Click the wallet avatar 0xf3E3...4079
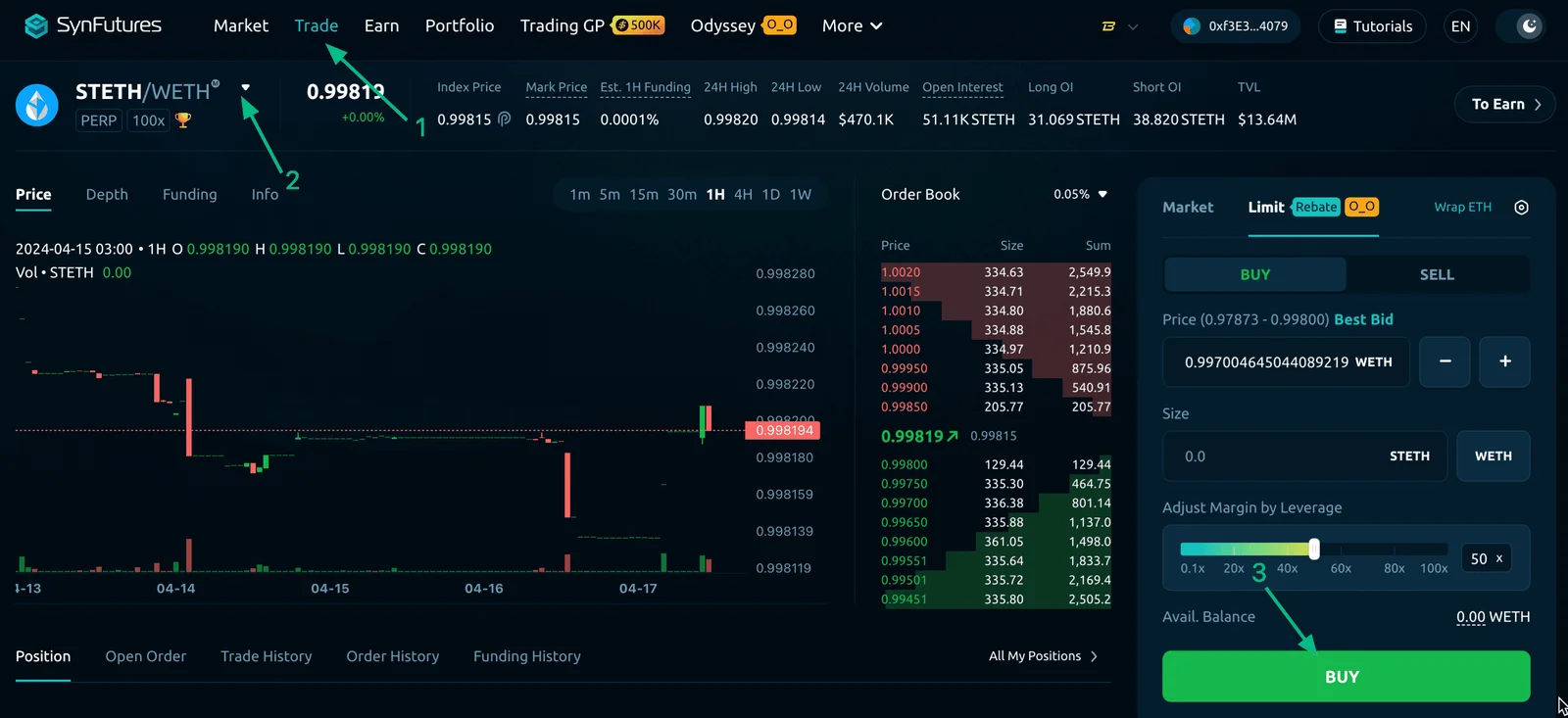The image size is (1568, 718). click(x=1235, y=26)
